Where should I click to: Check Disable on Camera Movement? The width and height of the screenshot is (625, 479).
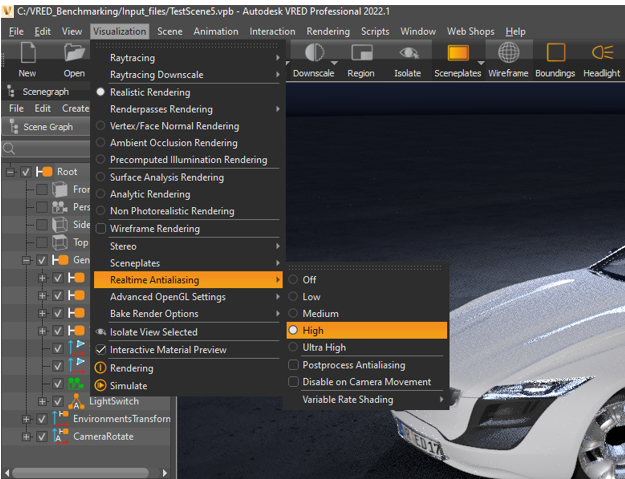(x=294, y=382)
